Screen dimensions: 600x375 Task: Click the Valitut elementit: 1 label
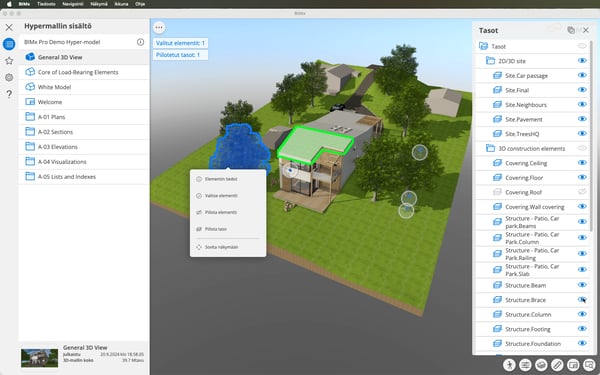pyautogui.click(x=180, y=43)
